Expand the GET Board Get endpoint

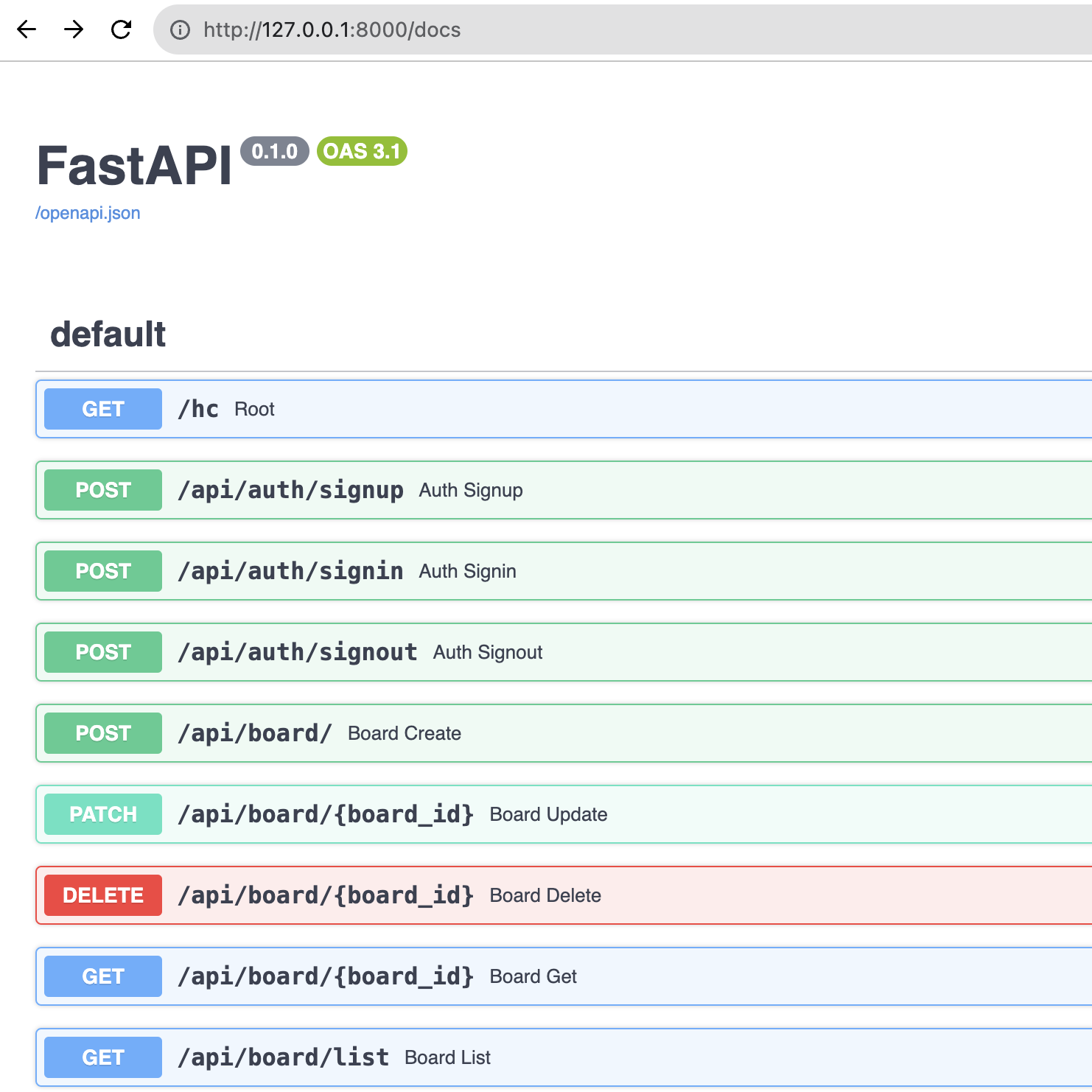pos(564,976)
